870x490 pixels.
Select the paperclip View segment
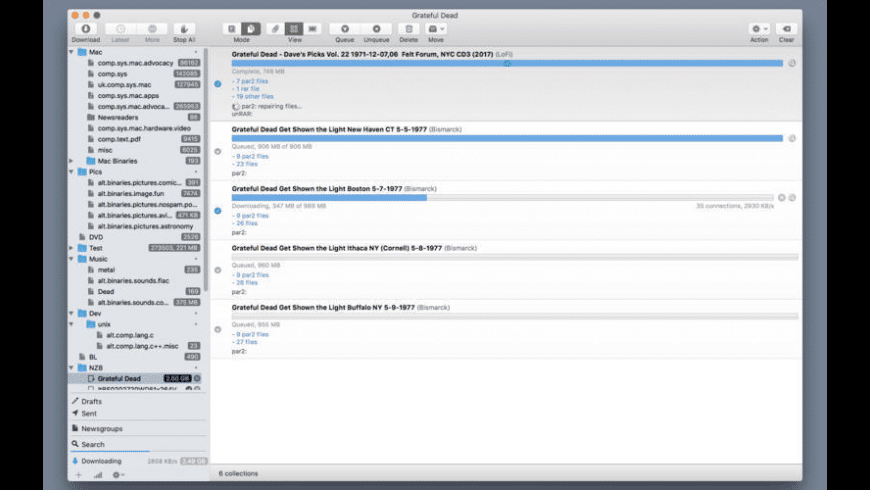coord(275,29)
